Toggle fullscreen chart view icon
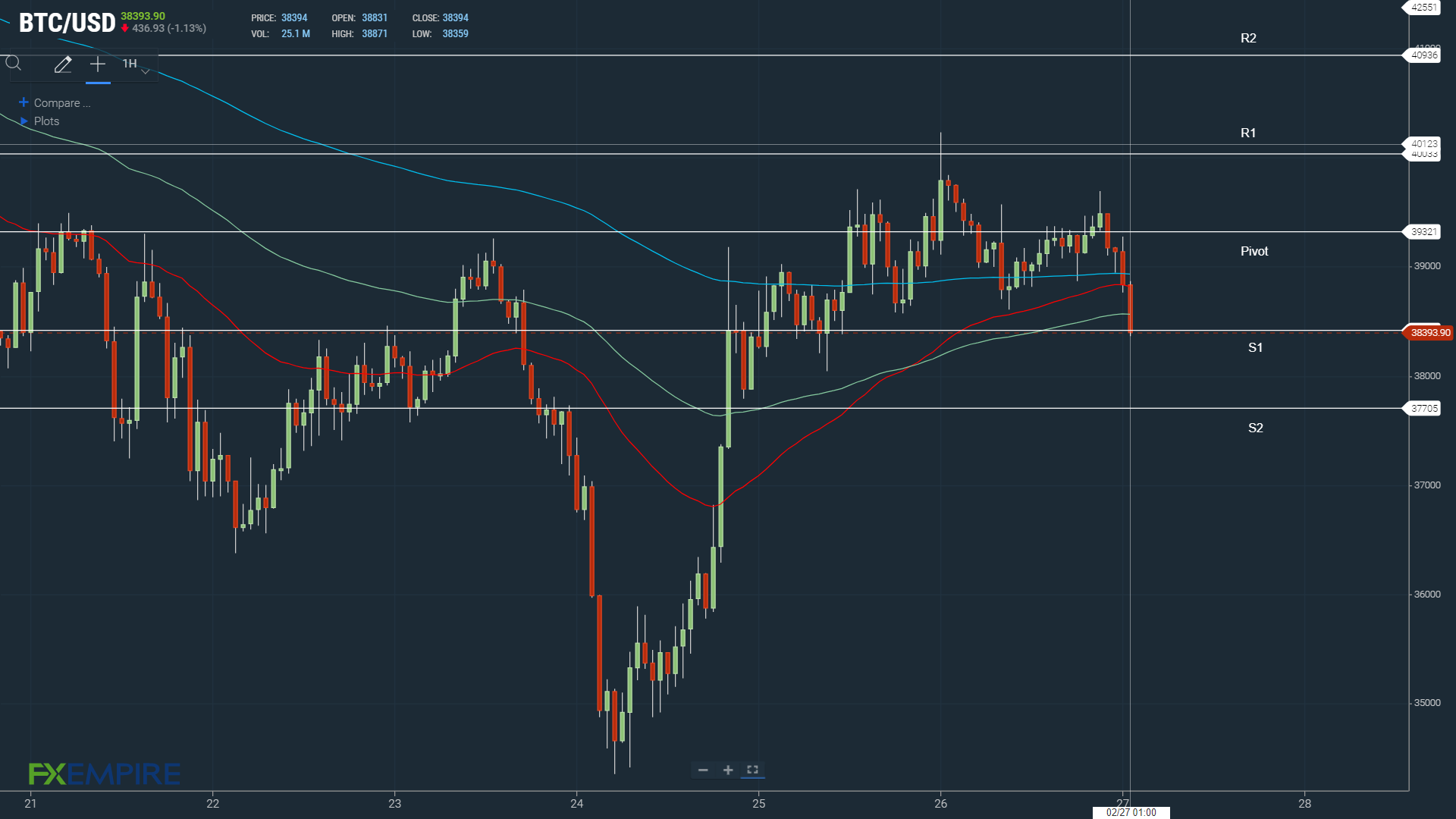Viewport: 1456px width, 819px height. (x=752, y=770)
